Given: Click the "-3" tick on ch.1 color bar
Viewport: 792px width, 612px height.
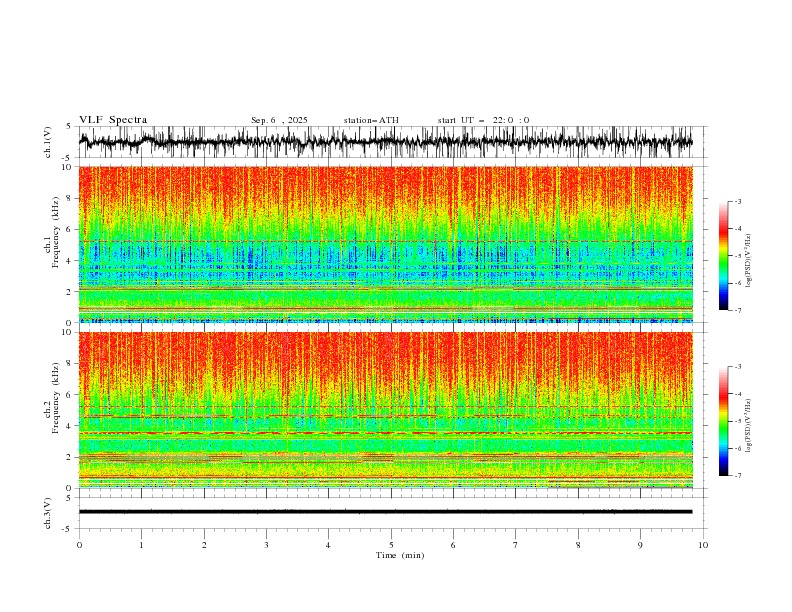Looking at the screenshot, I should pyautogui.click(x=738, y=201).
